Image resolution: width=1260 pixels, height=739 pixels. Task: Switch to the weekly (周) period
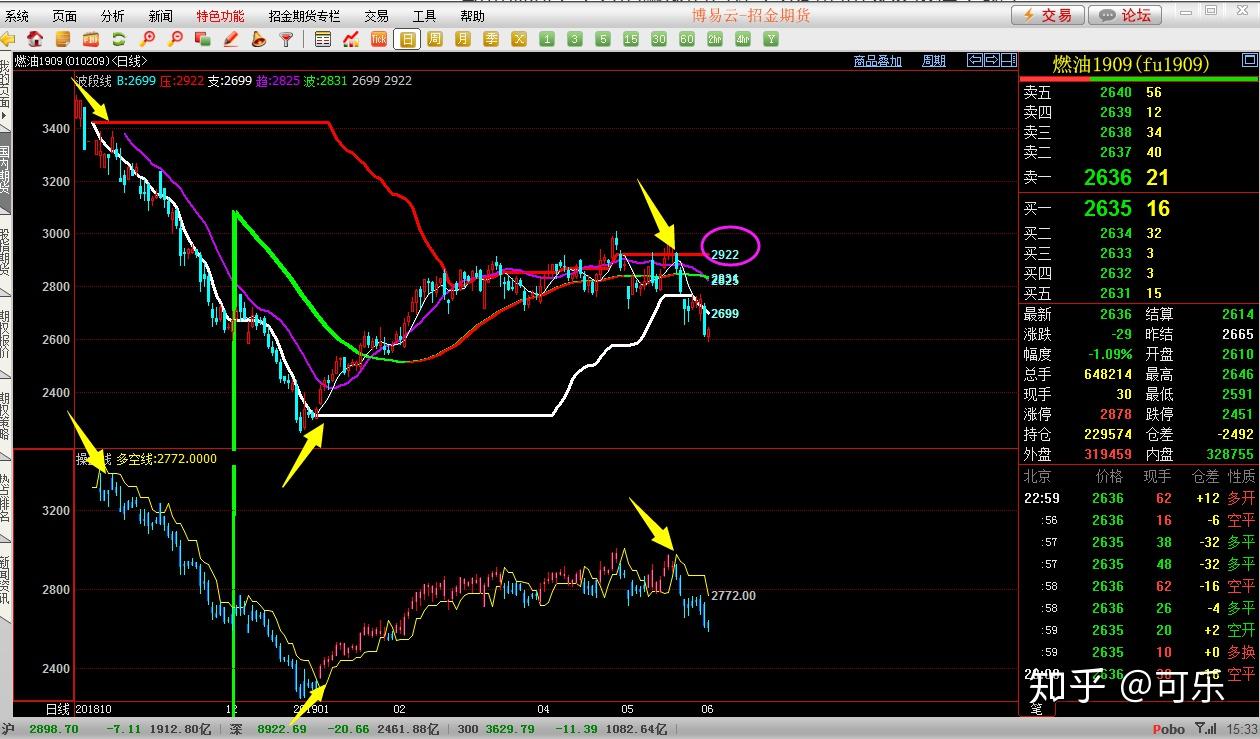[435, 39]
